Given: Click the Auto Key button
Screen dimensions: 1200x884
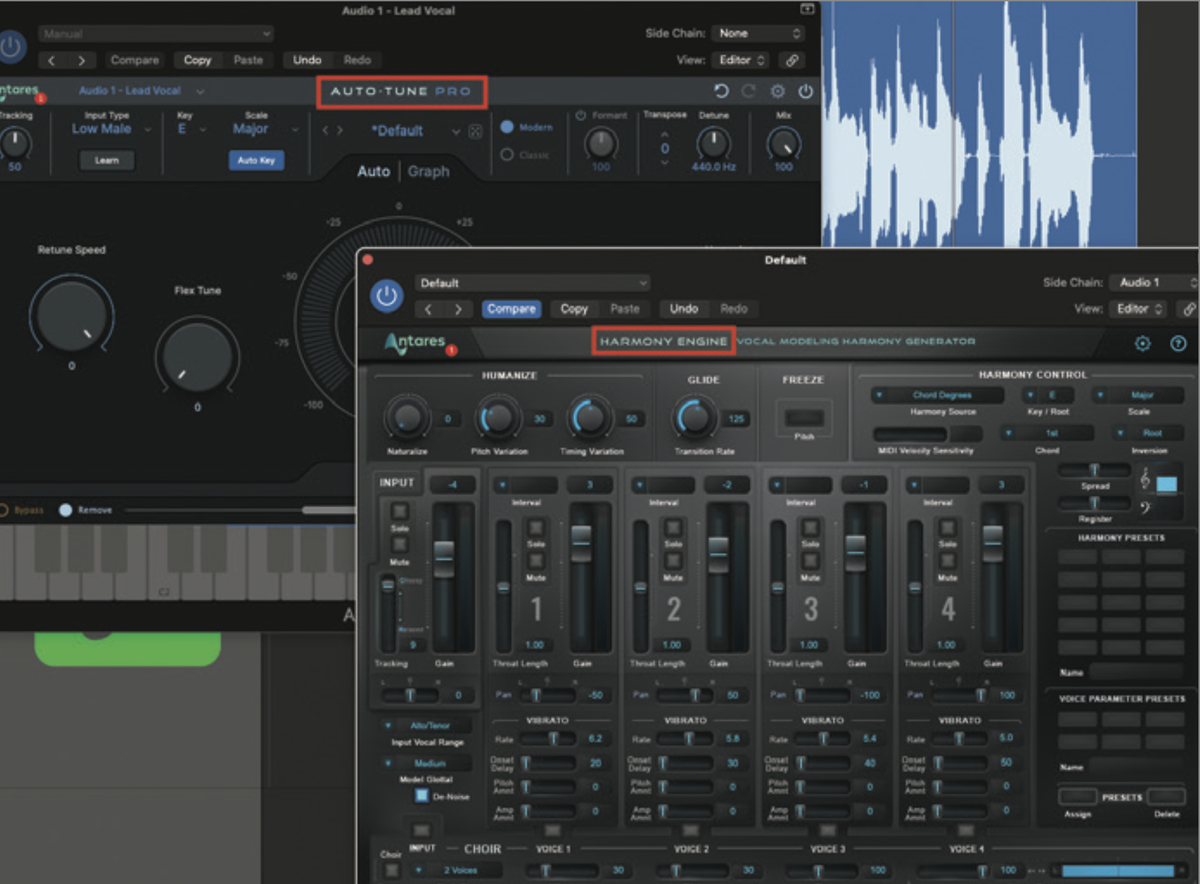Looking at the screenshot, I should tap(255, 159).
